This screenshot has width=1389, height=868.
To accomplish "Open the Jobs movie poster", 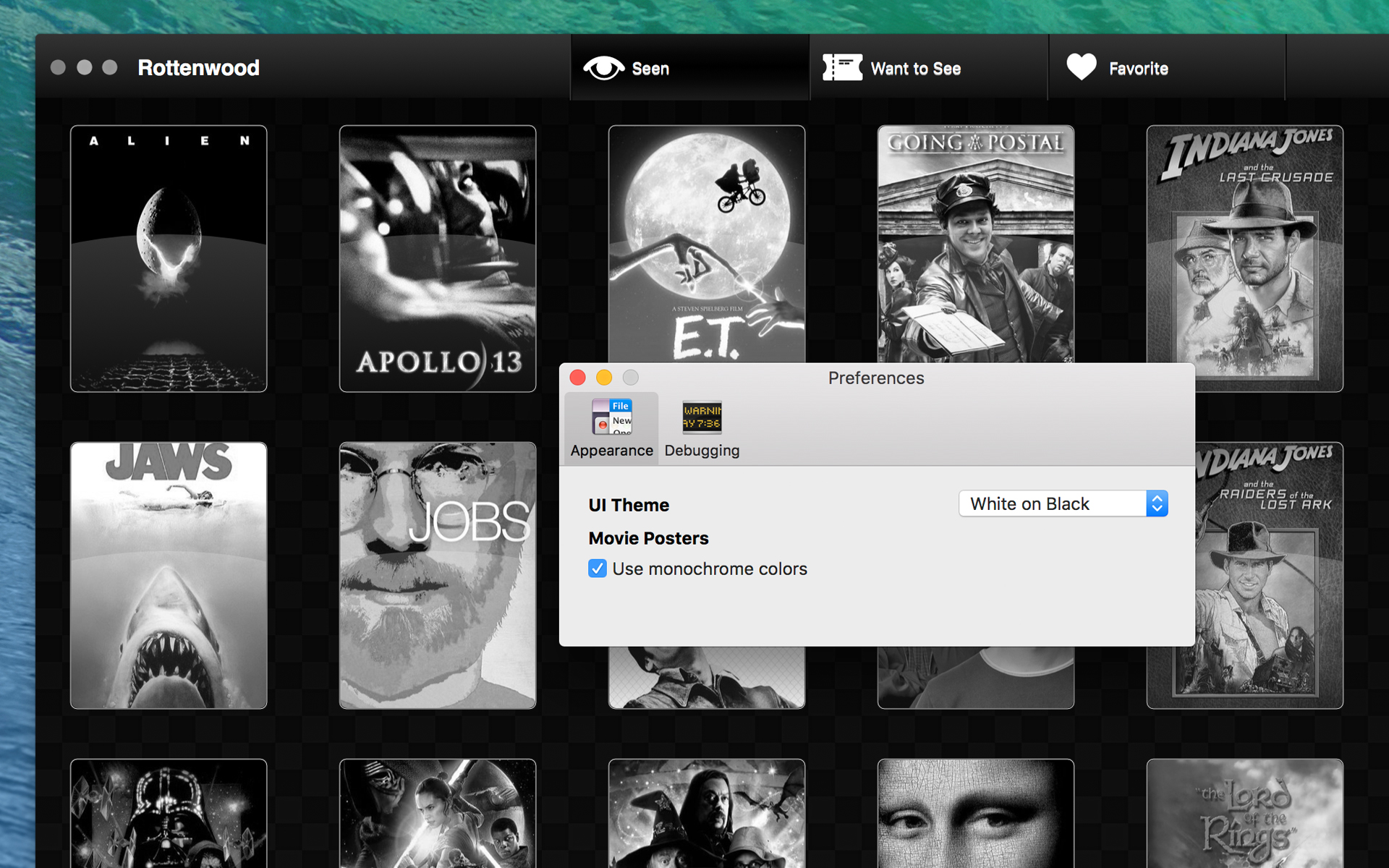I will (x=438, y=576).
